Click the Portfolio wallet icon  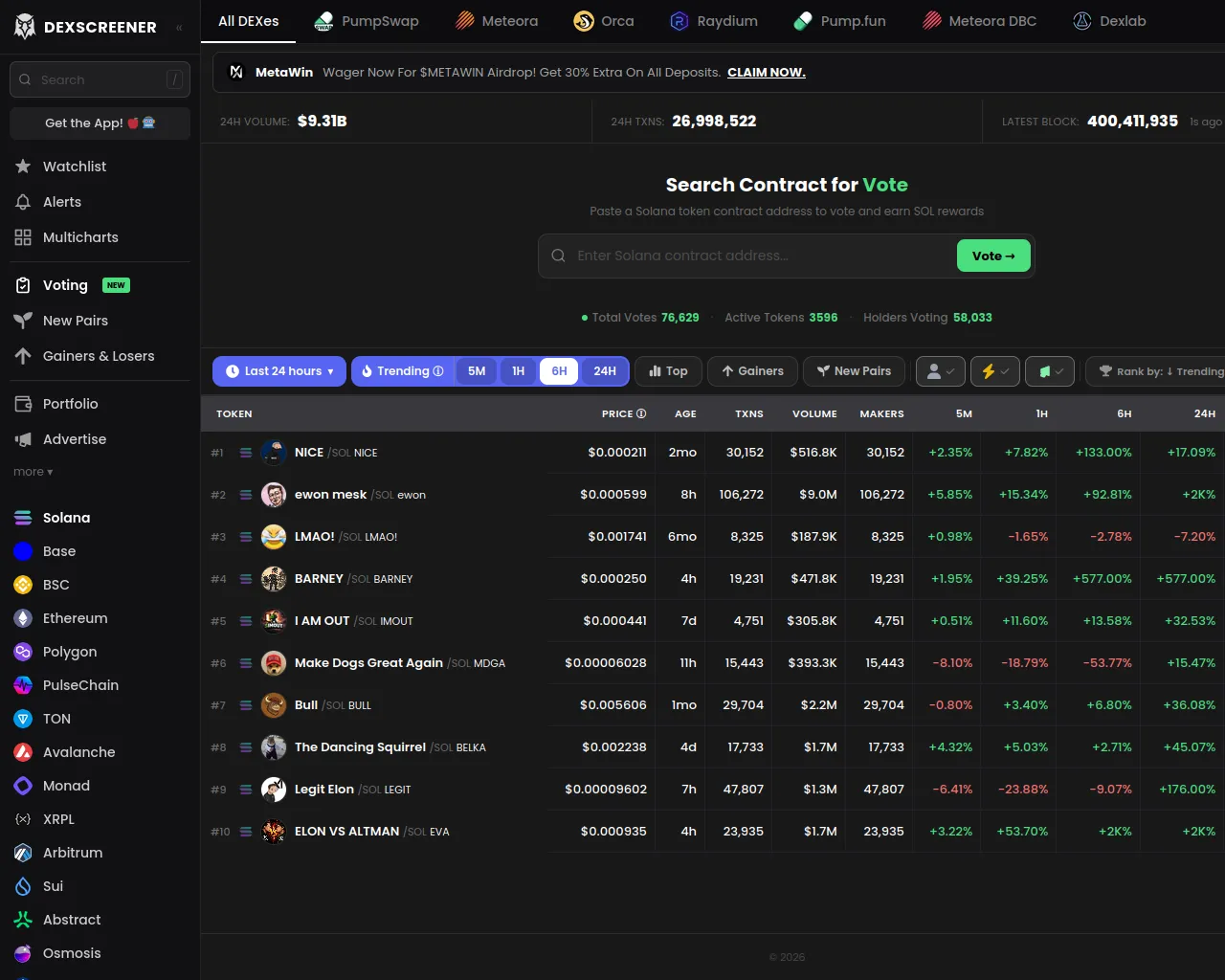[23, 404]
